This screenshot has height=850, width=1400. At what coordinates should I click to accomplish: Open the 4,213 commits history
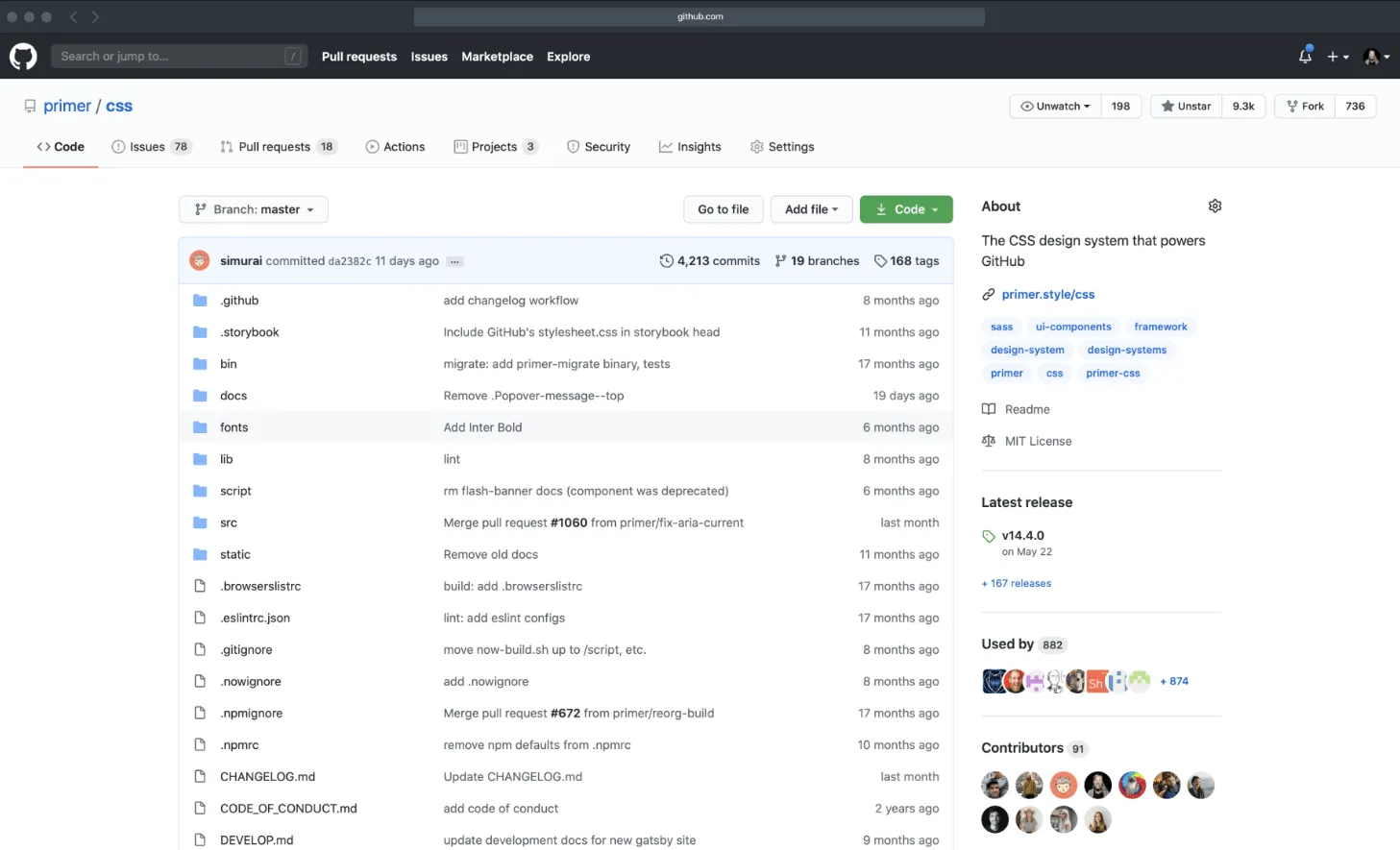tap(709, 261)
